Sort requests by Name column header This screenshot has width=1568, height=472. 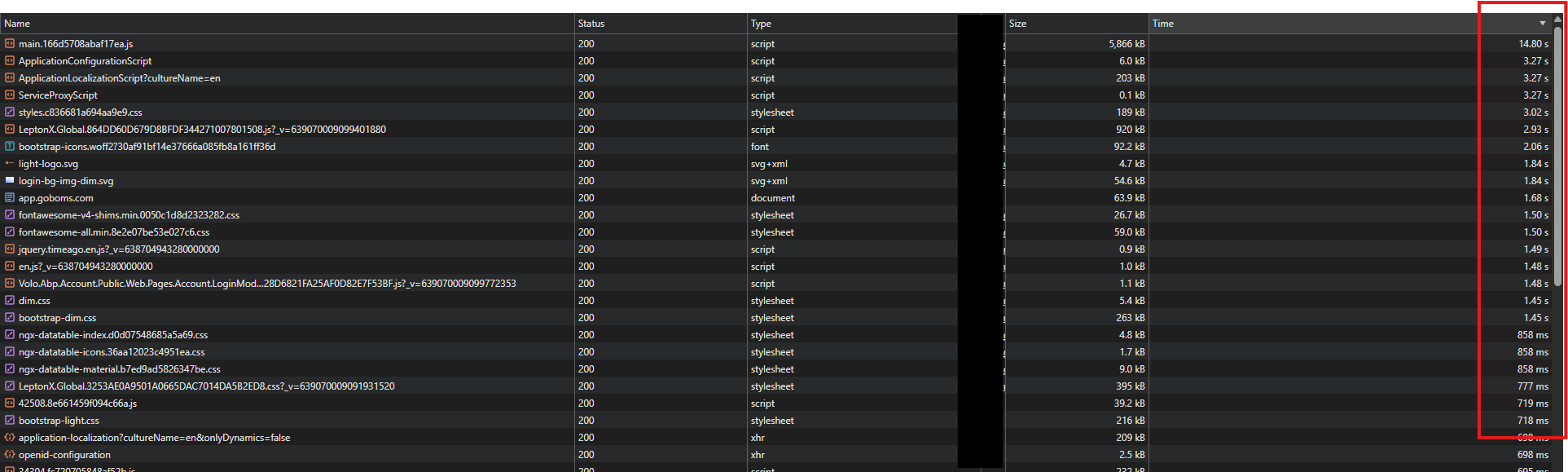tap(287, 24)
